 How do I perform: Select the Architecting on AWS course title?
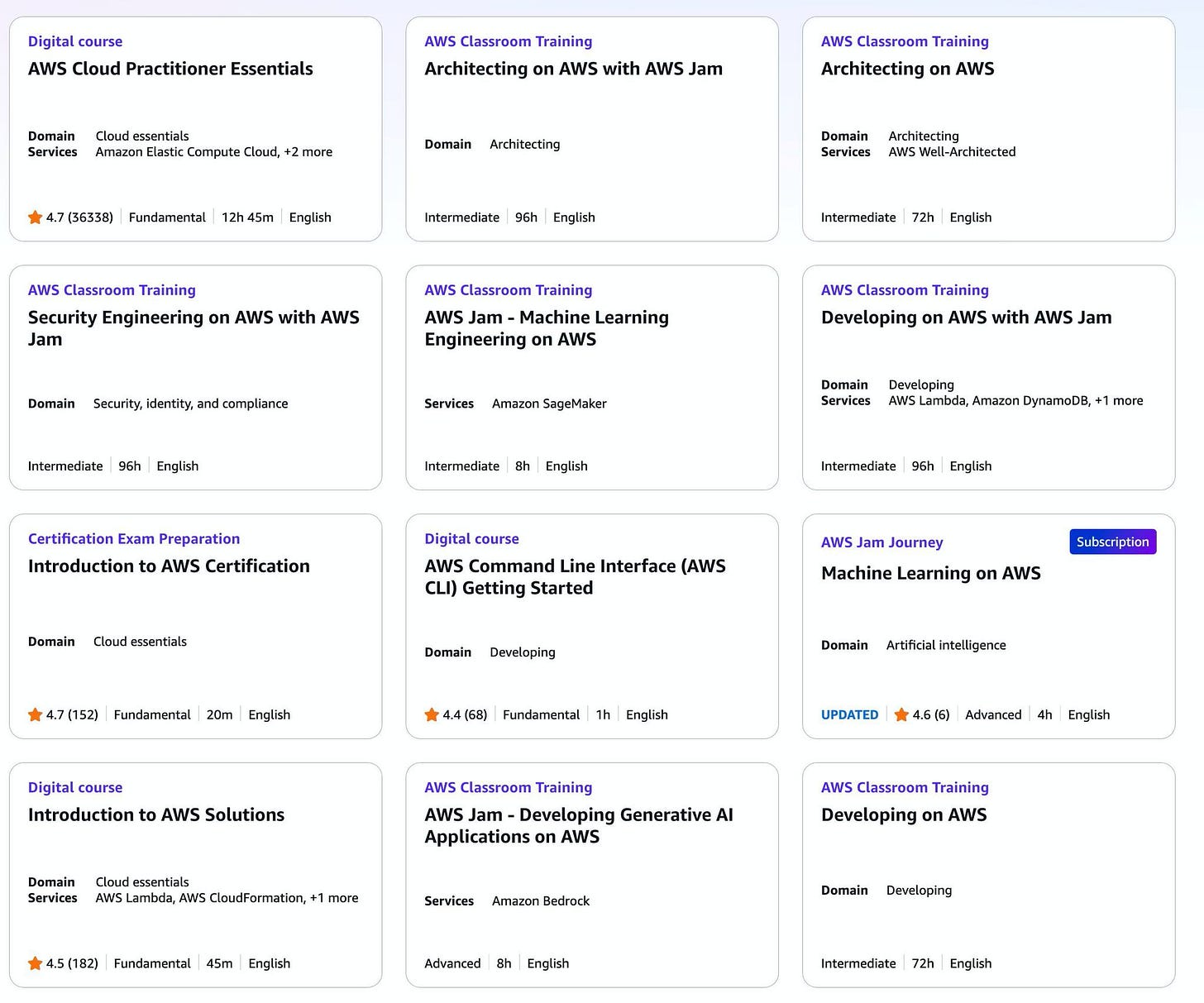907,69
